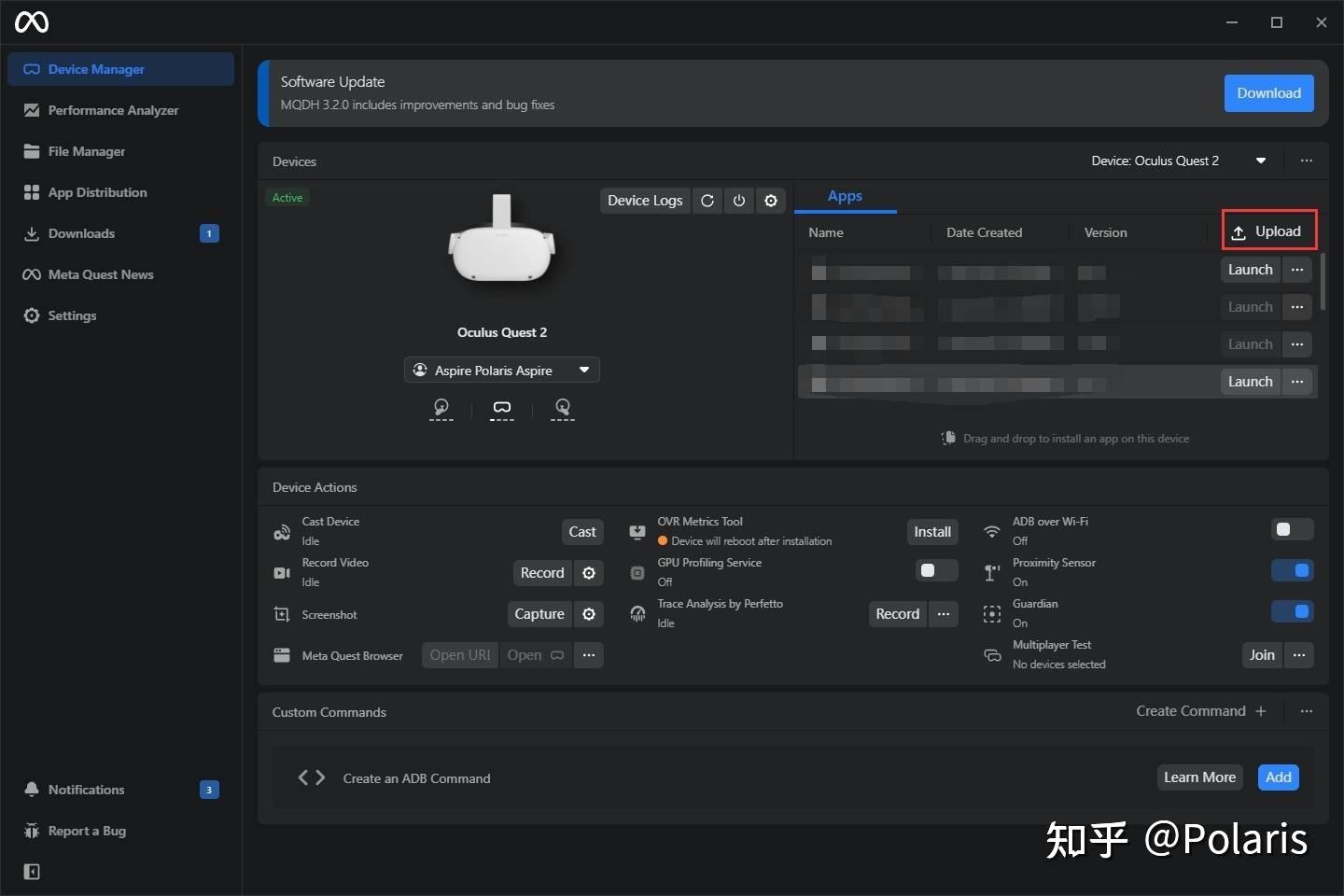Open Device Logs for Oculus Quest 2
Image resolution: width=1344 pixels, height=896 pixels.
(645, 200)
